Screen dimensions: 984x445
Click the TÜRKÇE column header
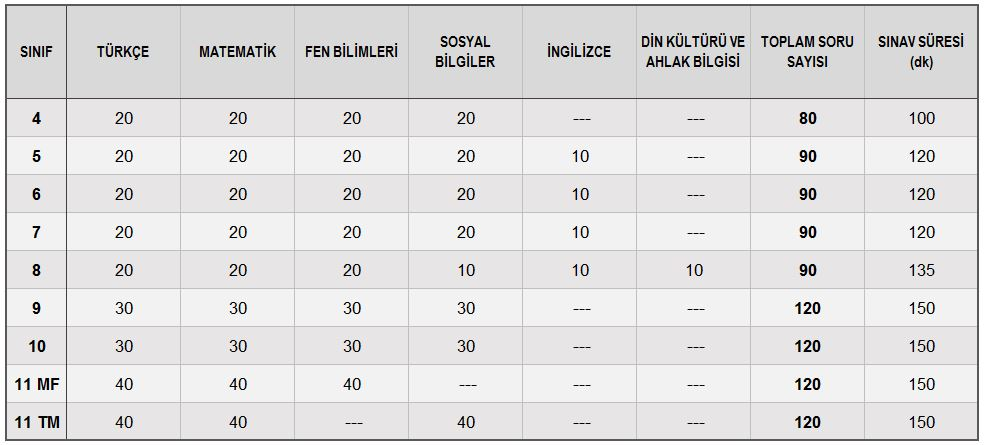pyautogui.click(x=124, y=51)
